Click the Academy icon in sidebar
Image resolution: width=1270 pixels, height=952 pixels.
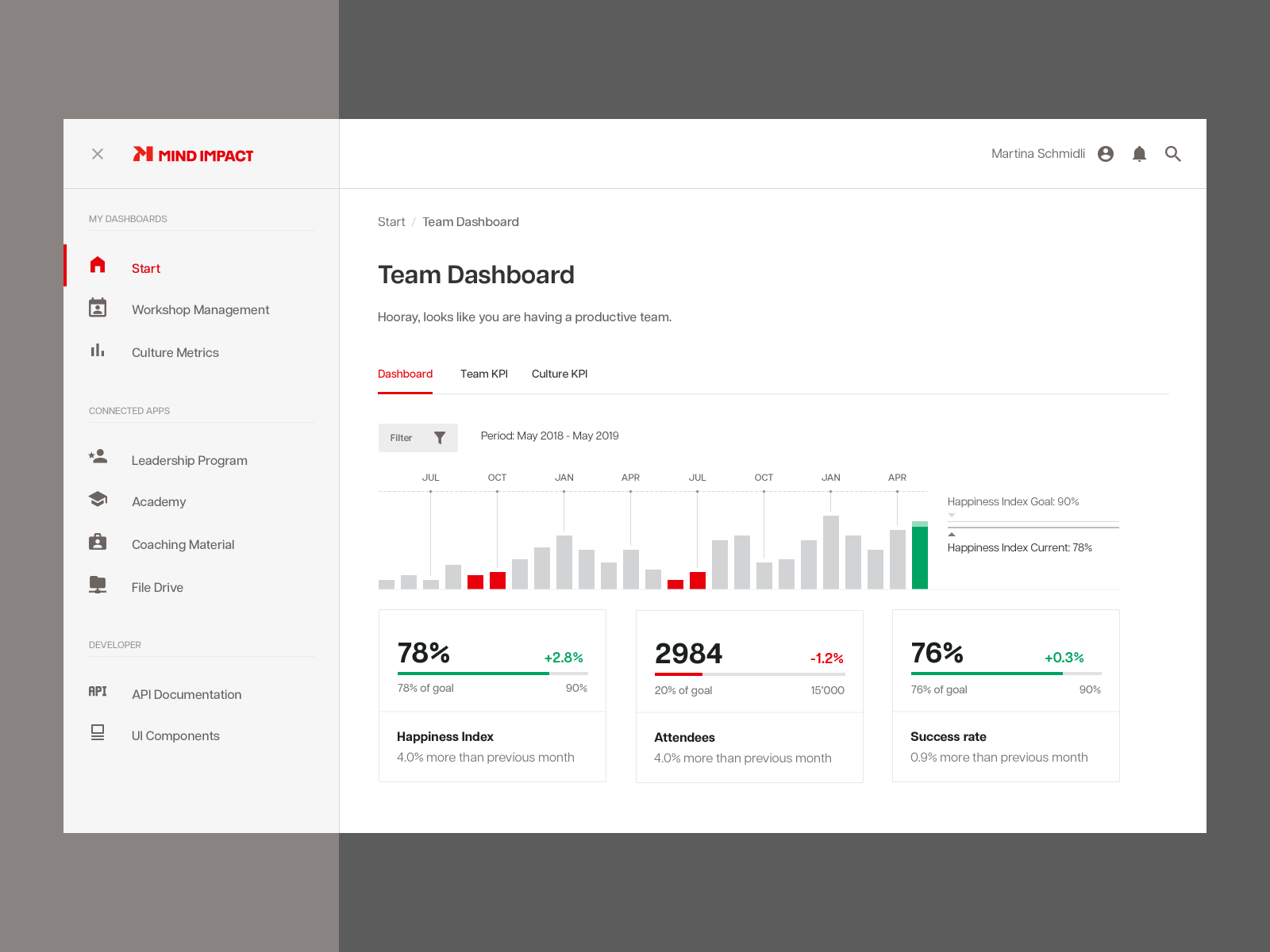[x=98, y=499]
